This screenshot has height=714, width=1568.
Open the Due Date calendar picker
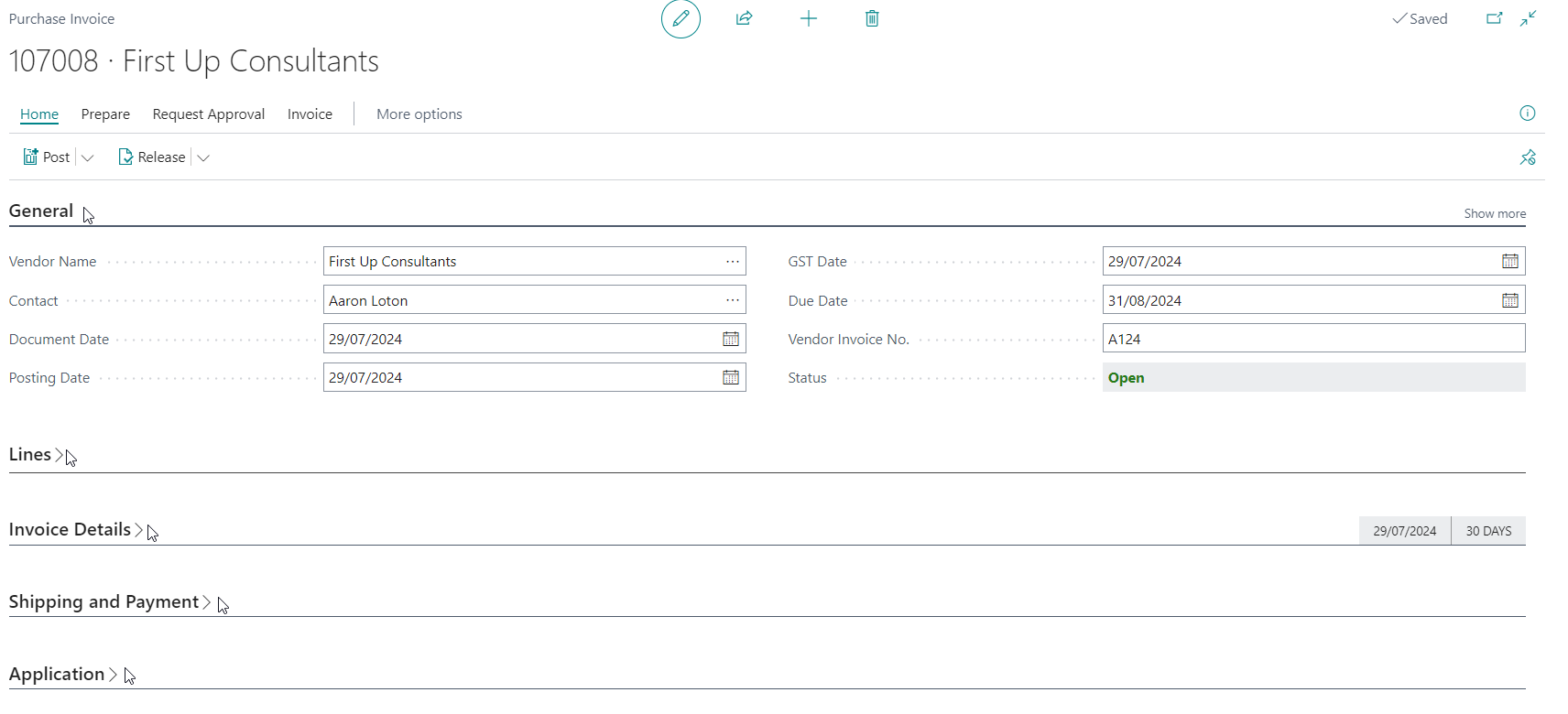[x=1509, y=300]
